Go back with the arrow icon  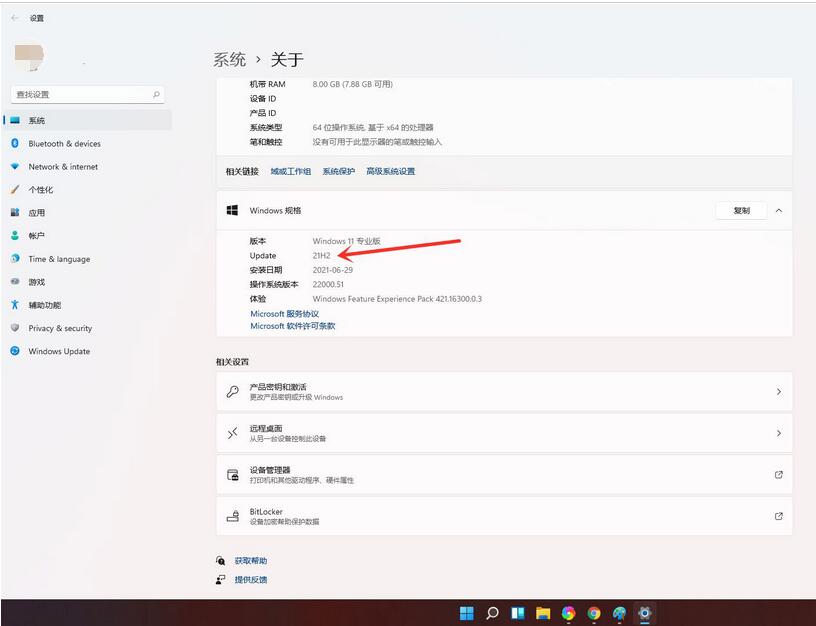click(15, 18)
